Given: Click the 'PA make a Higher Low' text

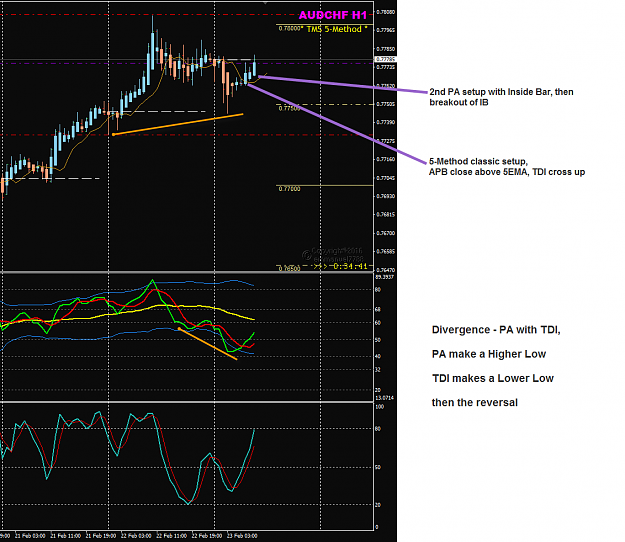Looking at the screenshot, I should click(489, 354).
